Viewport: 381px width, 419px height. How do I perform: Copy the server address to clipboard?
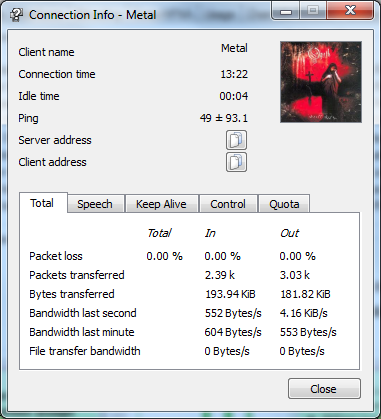click(x=236, y=140)
